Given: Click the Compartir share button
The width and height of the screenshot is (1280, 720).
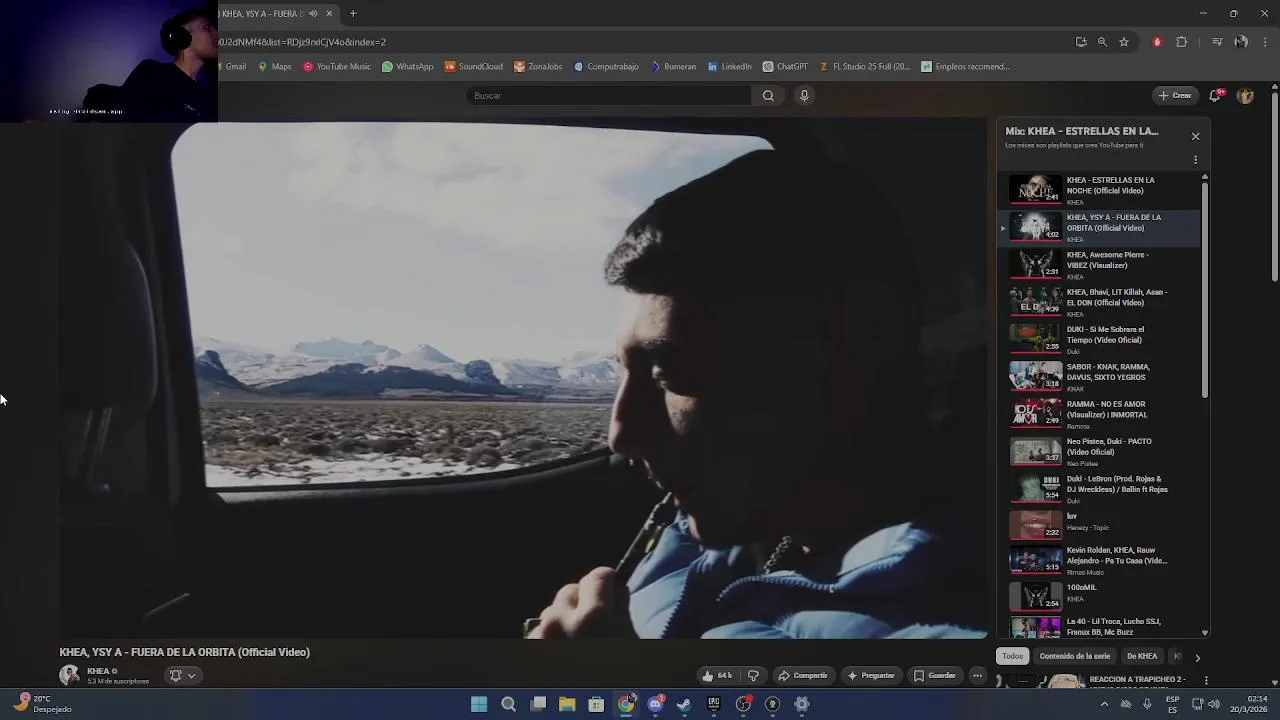Looking at the screenshot, I should [x=803, y=676].
